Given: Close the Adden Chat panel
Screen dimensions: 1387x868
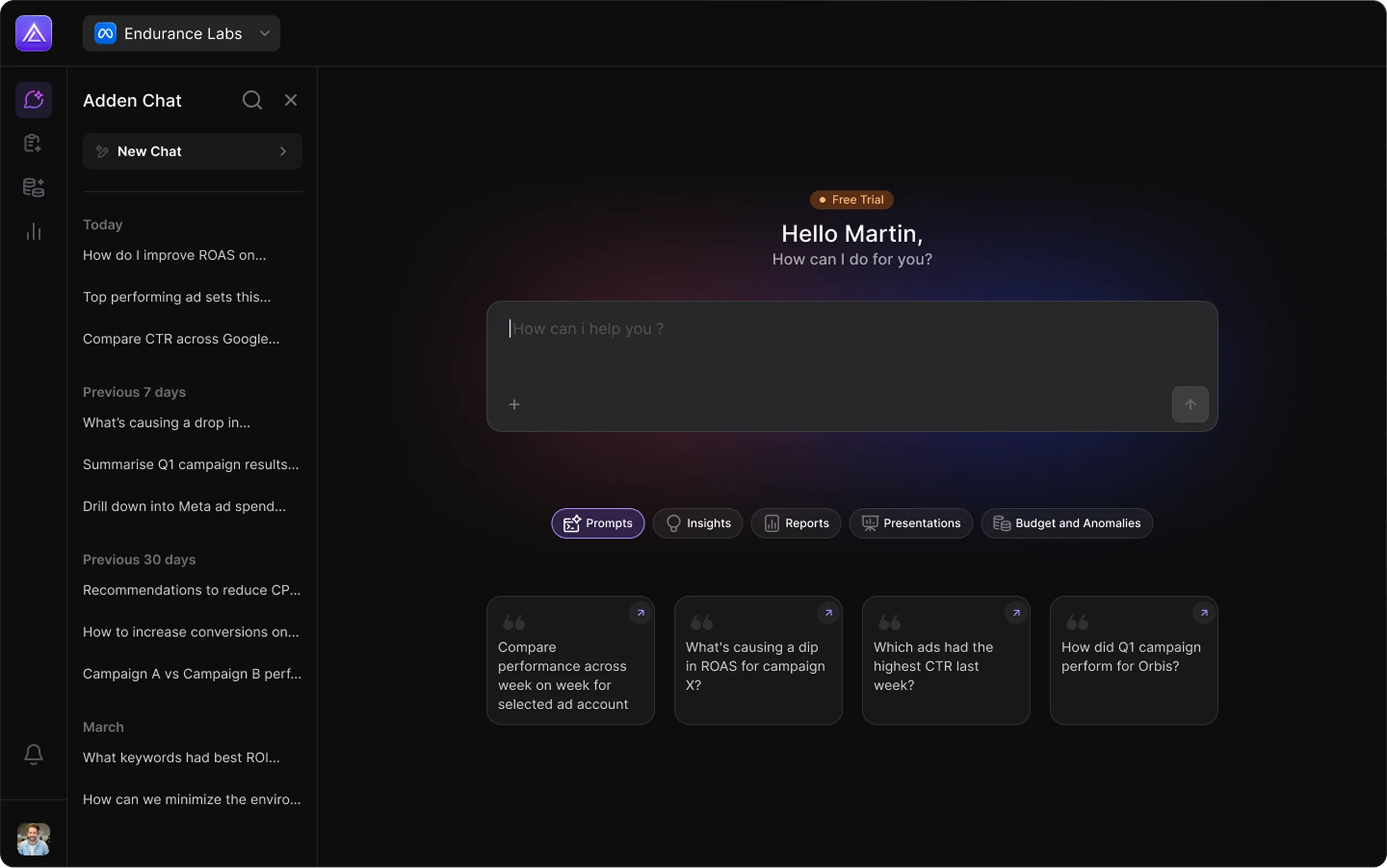Looking at the screenshot, I should (290, 100).
